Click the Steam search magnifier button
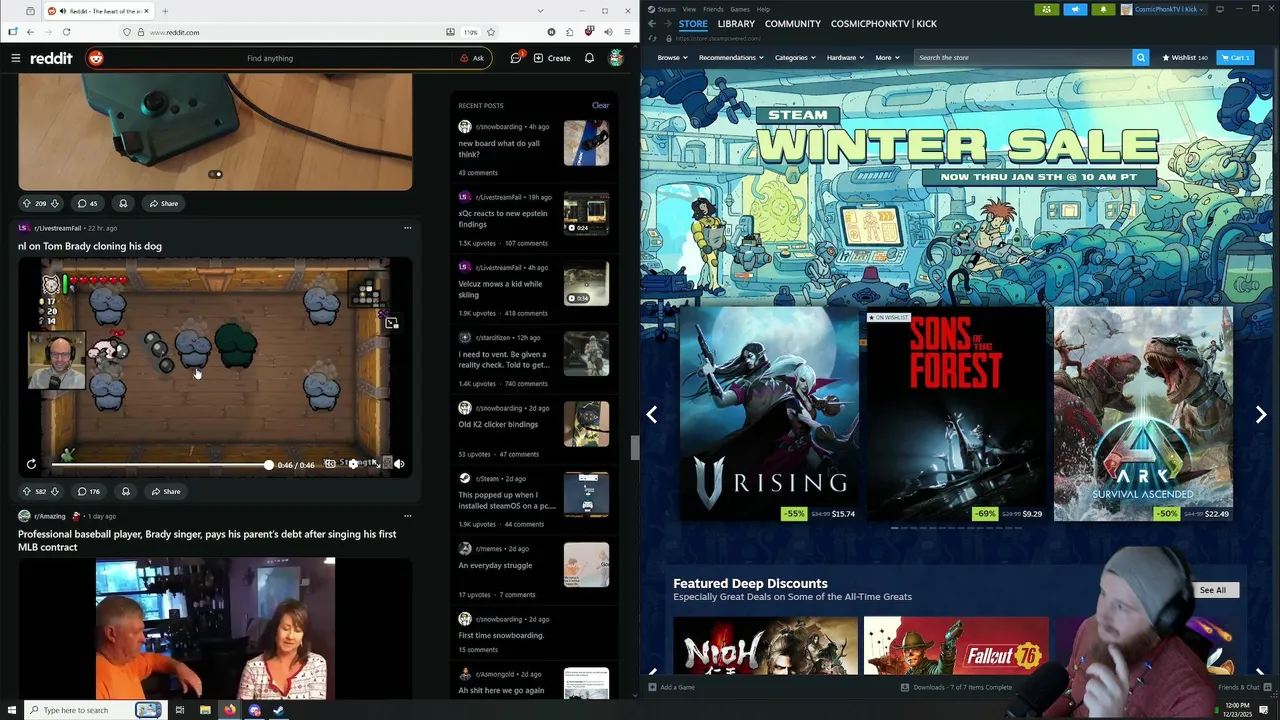 coord(1140,57)
